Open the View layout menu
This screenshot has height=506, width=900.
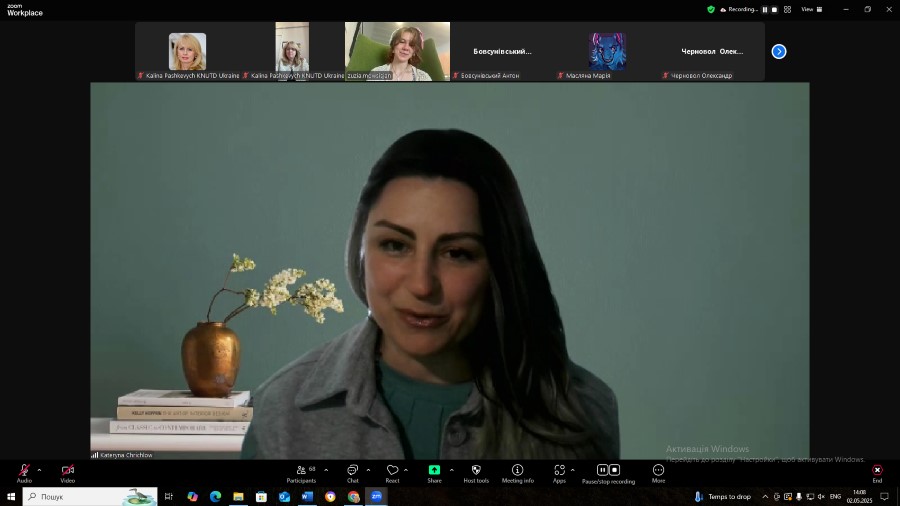[x=812, y=10]
